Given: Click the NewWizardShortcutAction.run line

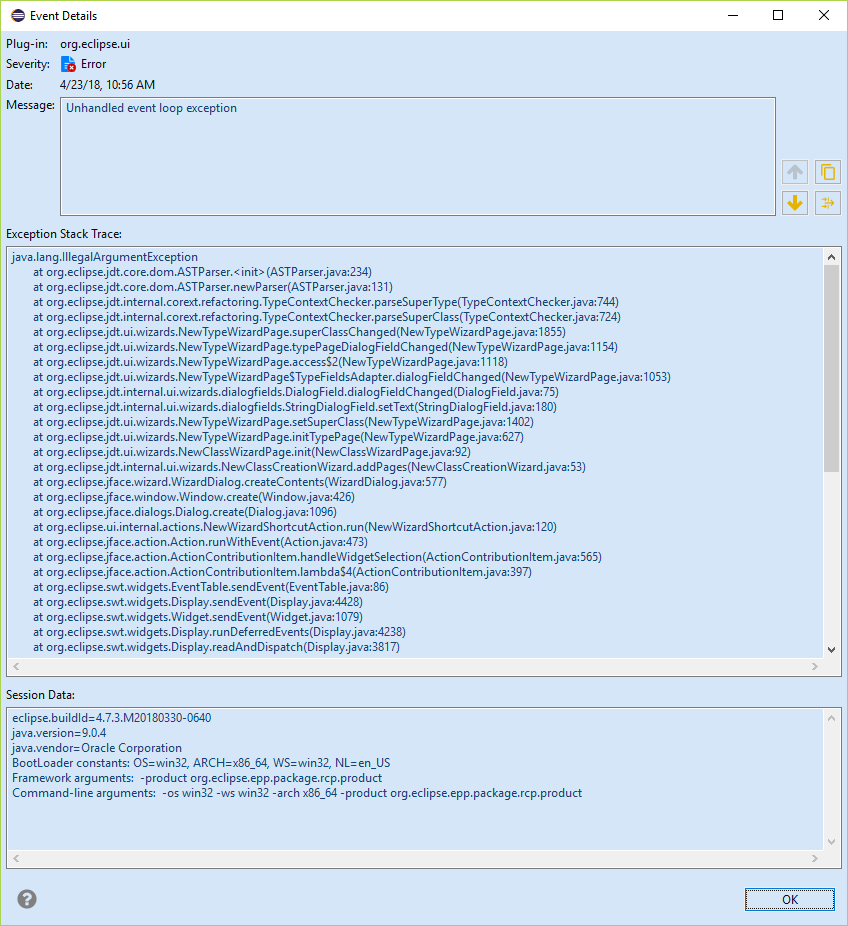Looking at the screenshot, I should pos(295,527).
